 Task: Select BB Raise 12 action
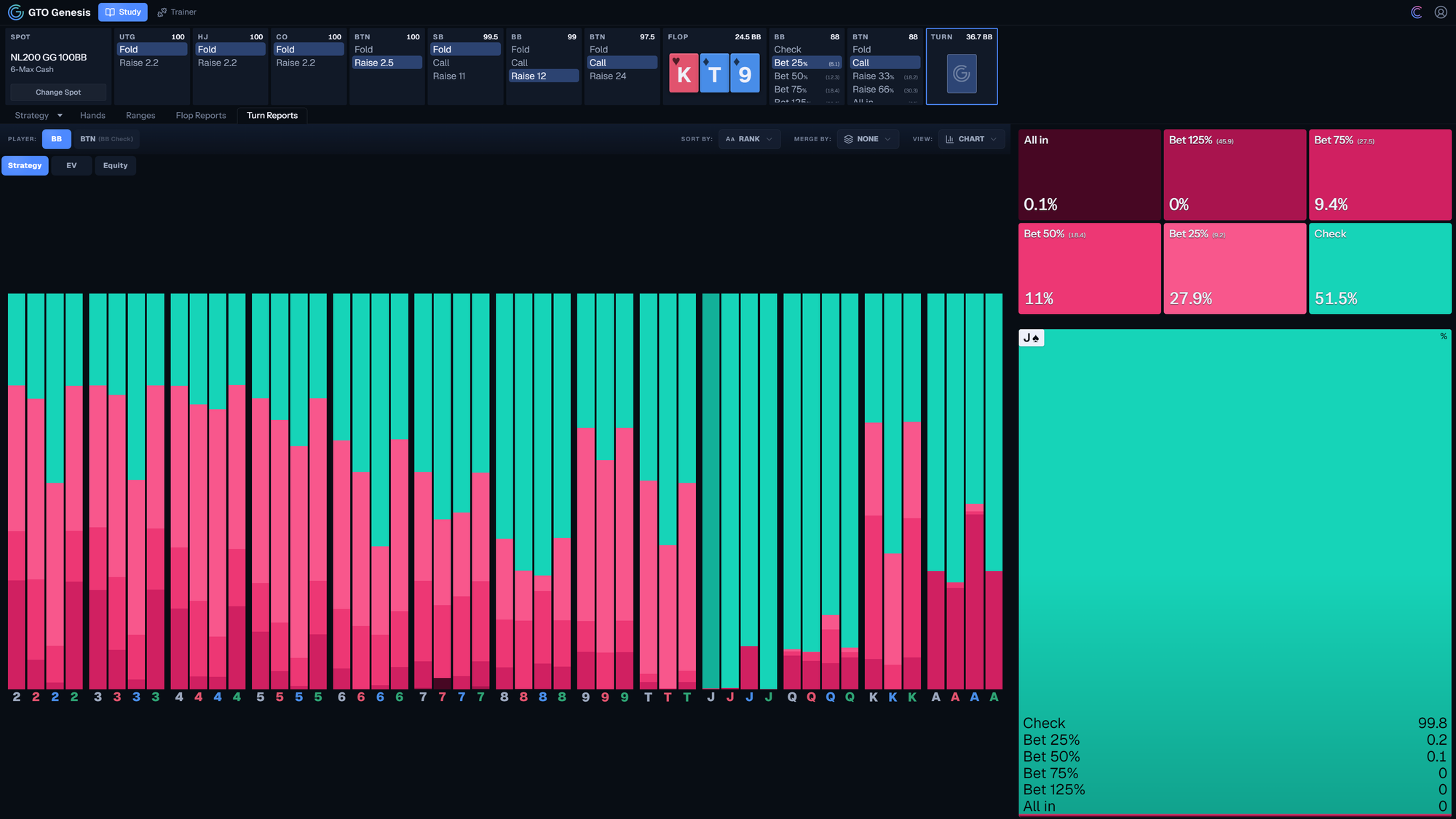tap(543, 76)
